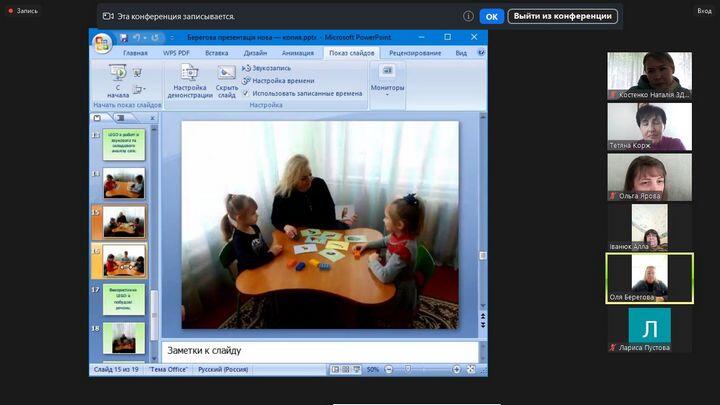Screen dimensions: 720x405
Task: Start slideshow from current slide icon
Action: [137, 73]
